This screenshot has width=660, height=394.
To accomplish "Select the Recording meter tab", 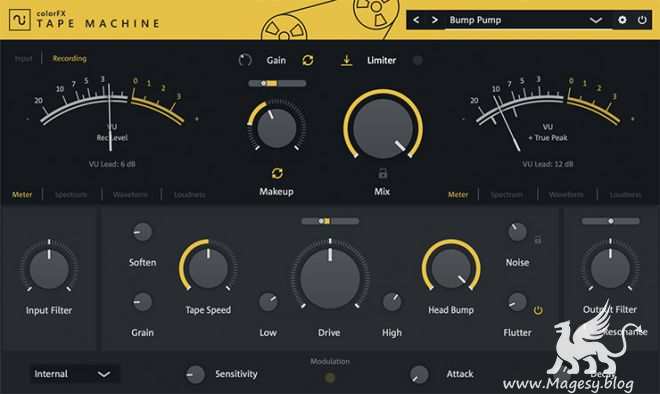I will [69, 59].
